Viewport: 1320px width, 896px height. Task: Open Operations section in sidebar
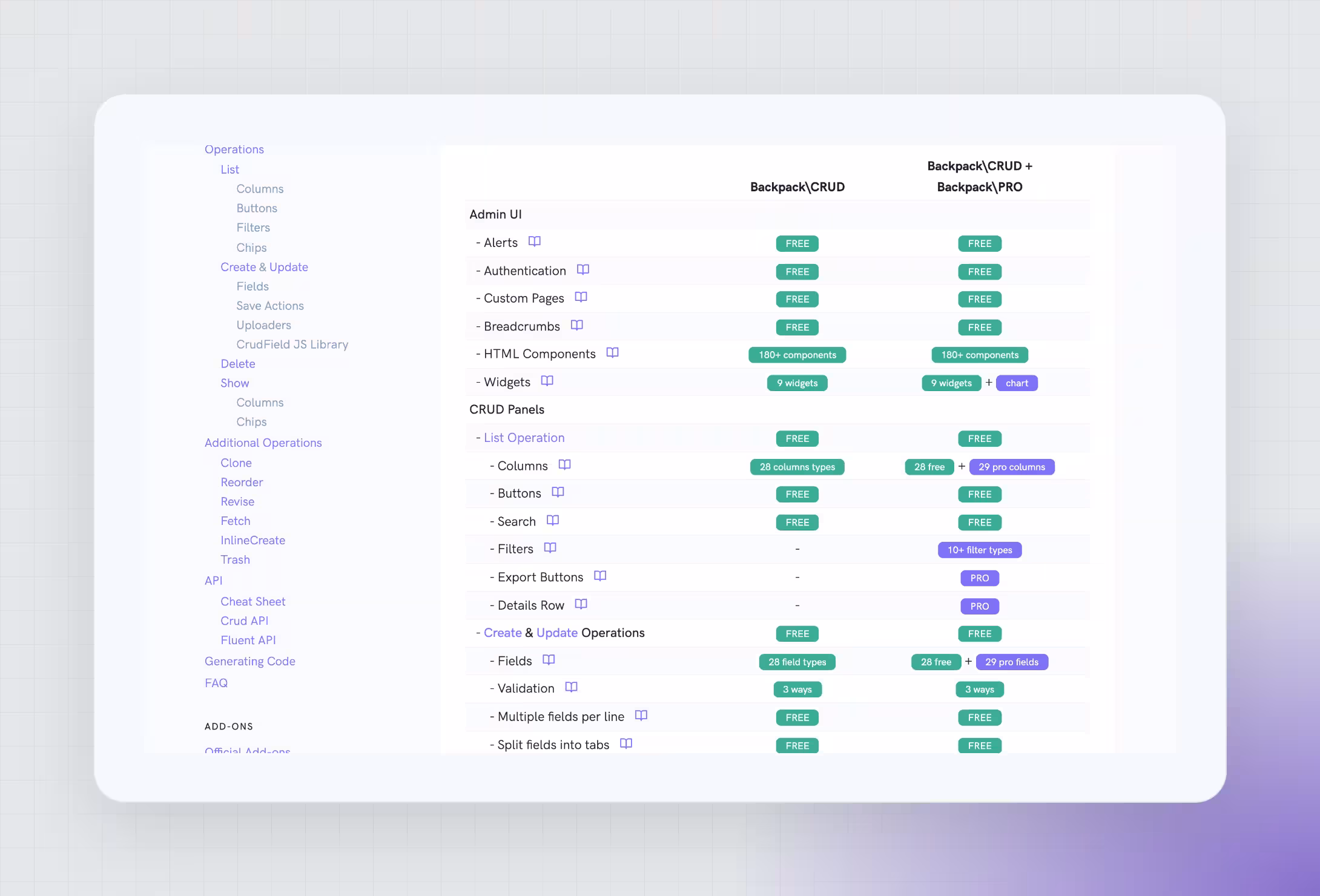[x=234, y=150]
